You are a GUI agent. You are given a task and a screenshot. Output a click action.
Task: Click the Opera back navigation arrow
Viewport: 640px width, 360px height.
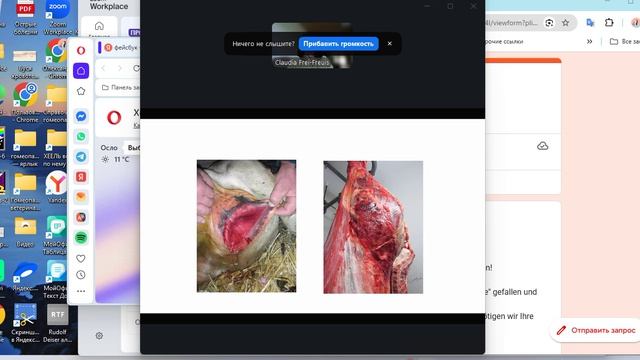pos(103,68)
